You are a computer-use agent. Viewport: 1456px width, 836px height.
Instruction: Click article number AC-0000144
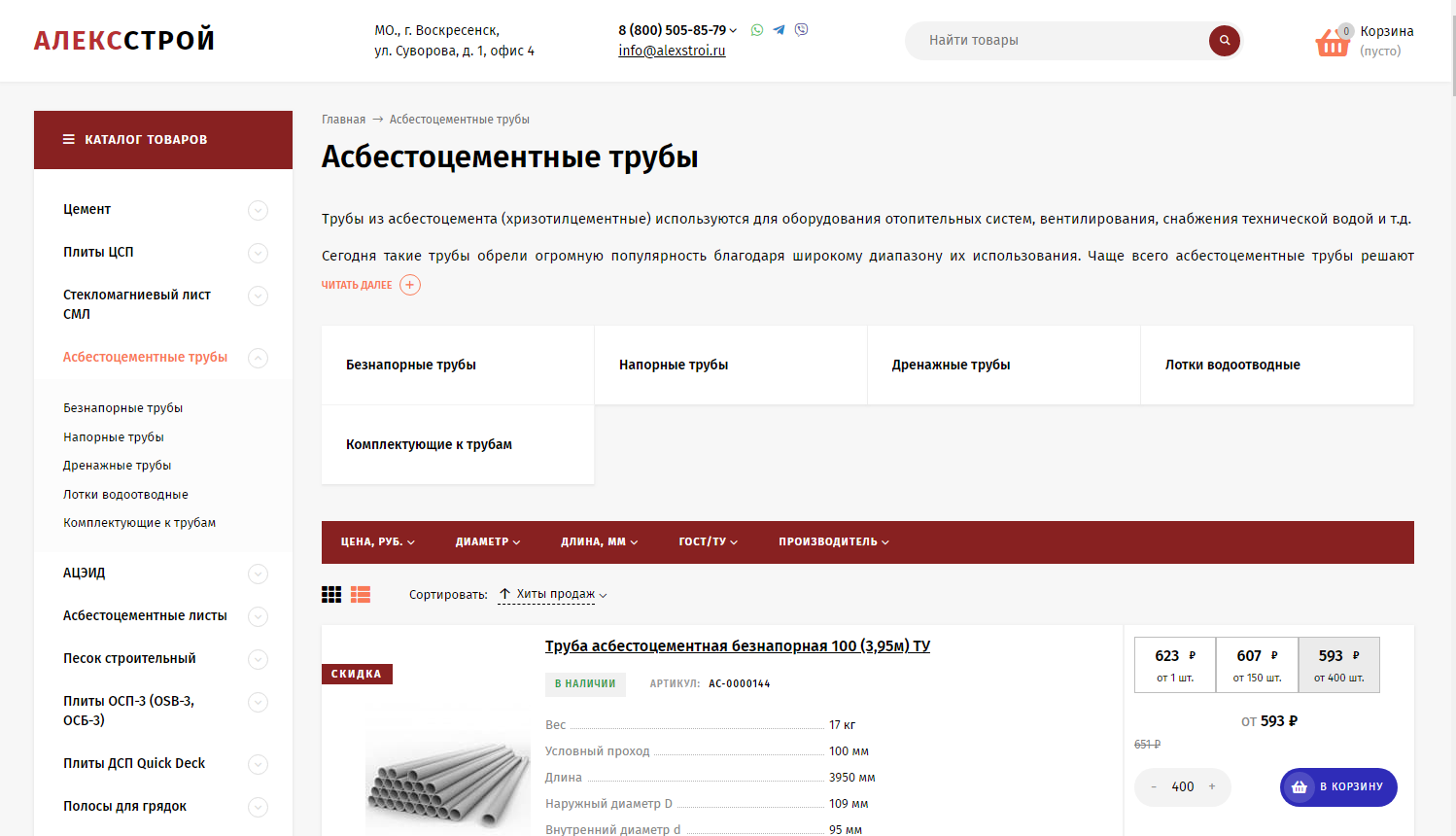(x=739, y=684)
